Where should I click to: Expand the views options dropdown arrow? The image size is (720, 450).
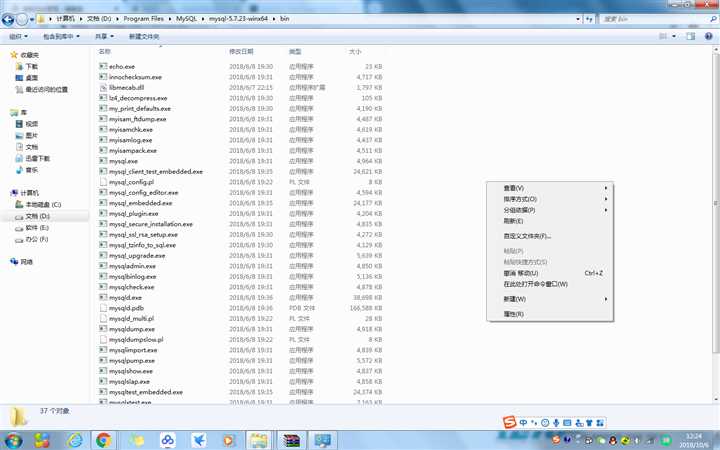(674, 36)
